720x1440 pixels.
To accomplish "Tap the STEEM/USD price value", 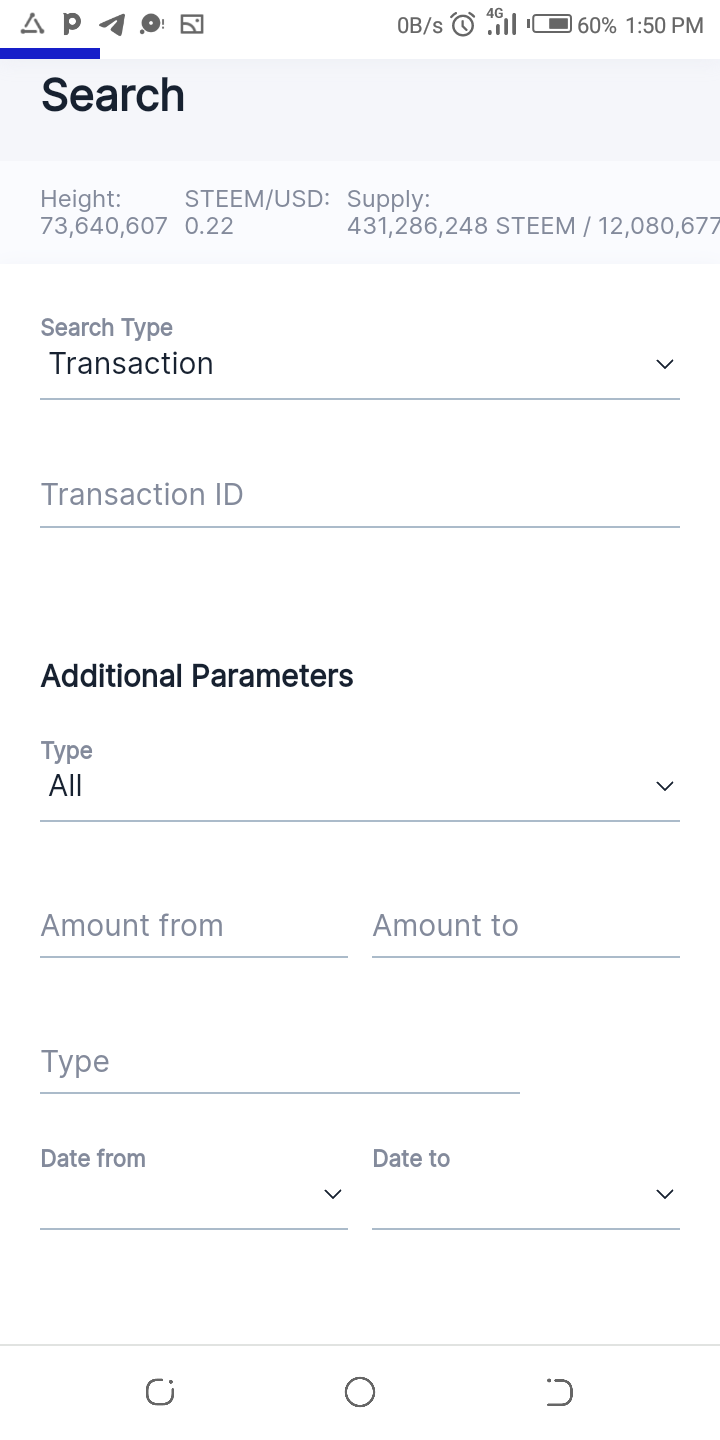I will pyautogui.click(x=209, y=226).
